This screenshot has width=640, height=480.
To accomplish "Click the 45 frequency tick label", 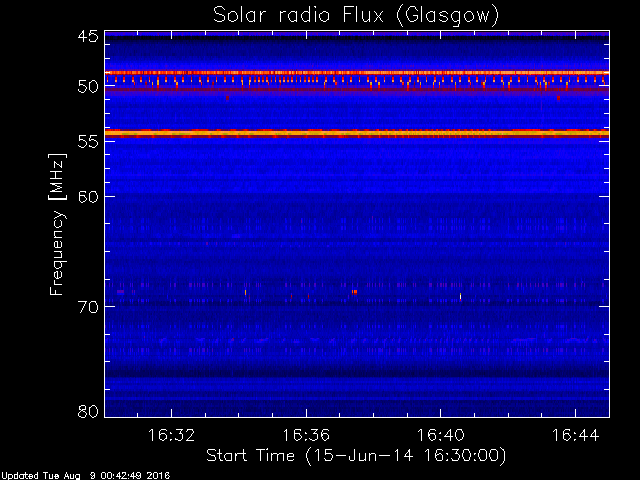I will (x=88, y=36).
